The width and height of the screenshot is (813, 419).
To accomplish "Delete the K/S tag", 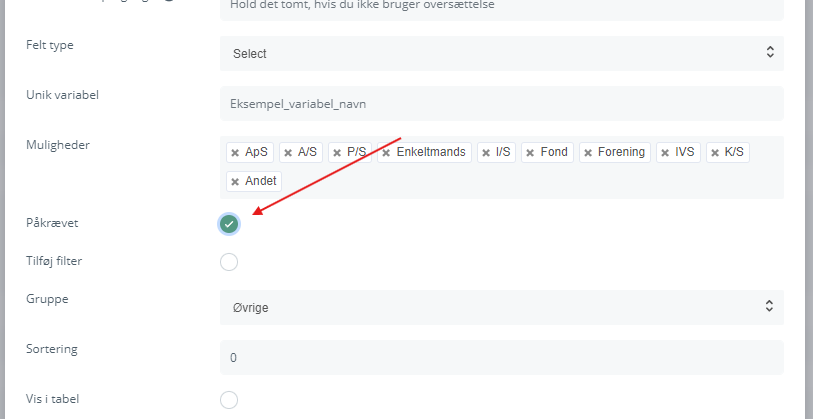I will [715, 153].
